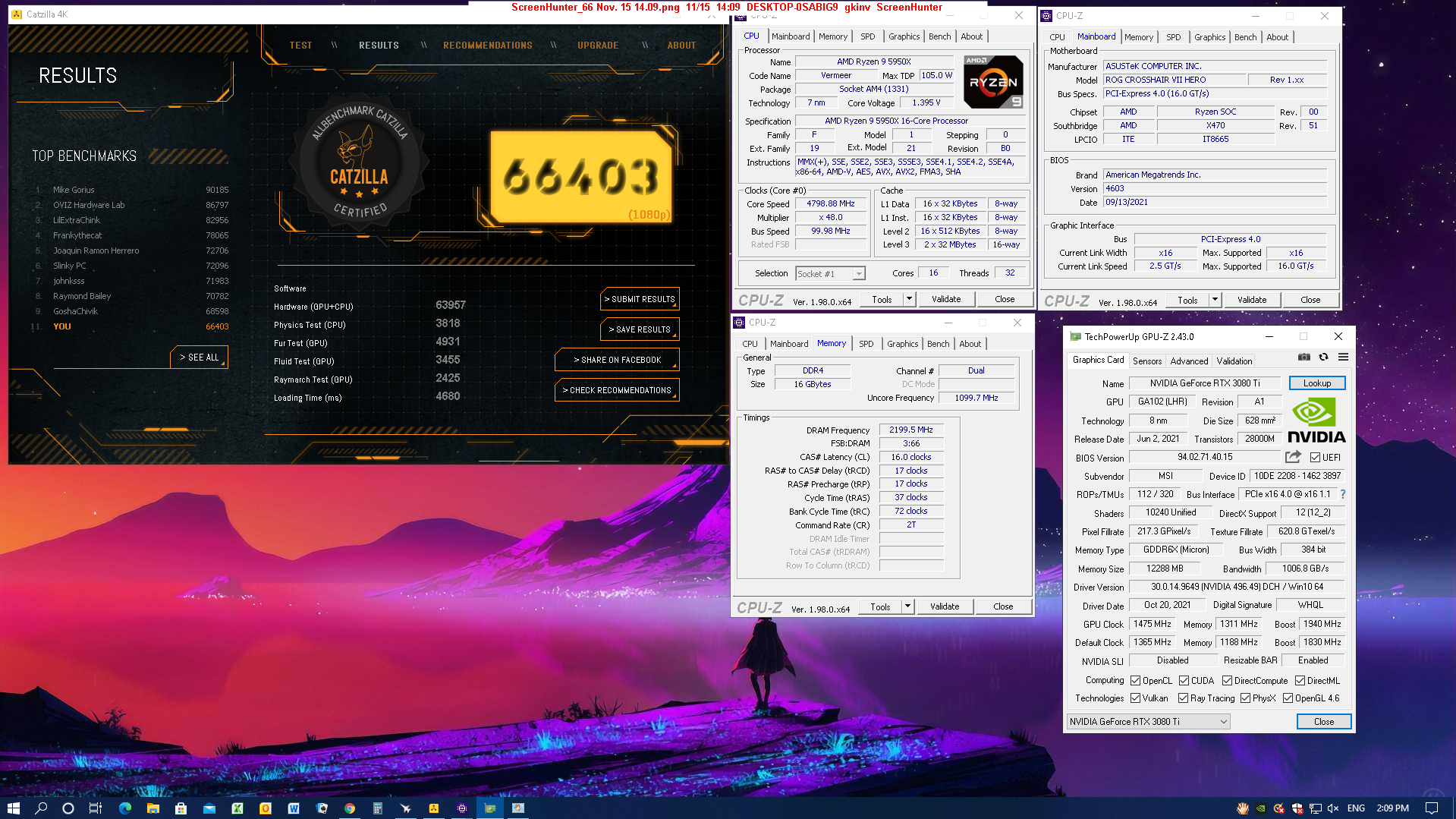Click the GPU name field NVIDIA GeForce RTX 3080 Ti
Viewport: 1456px width, 819px height.
(1204, 383)
